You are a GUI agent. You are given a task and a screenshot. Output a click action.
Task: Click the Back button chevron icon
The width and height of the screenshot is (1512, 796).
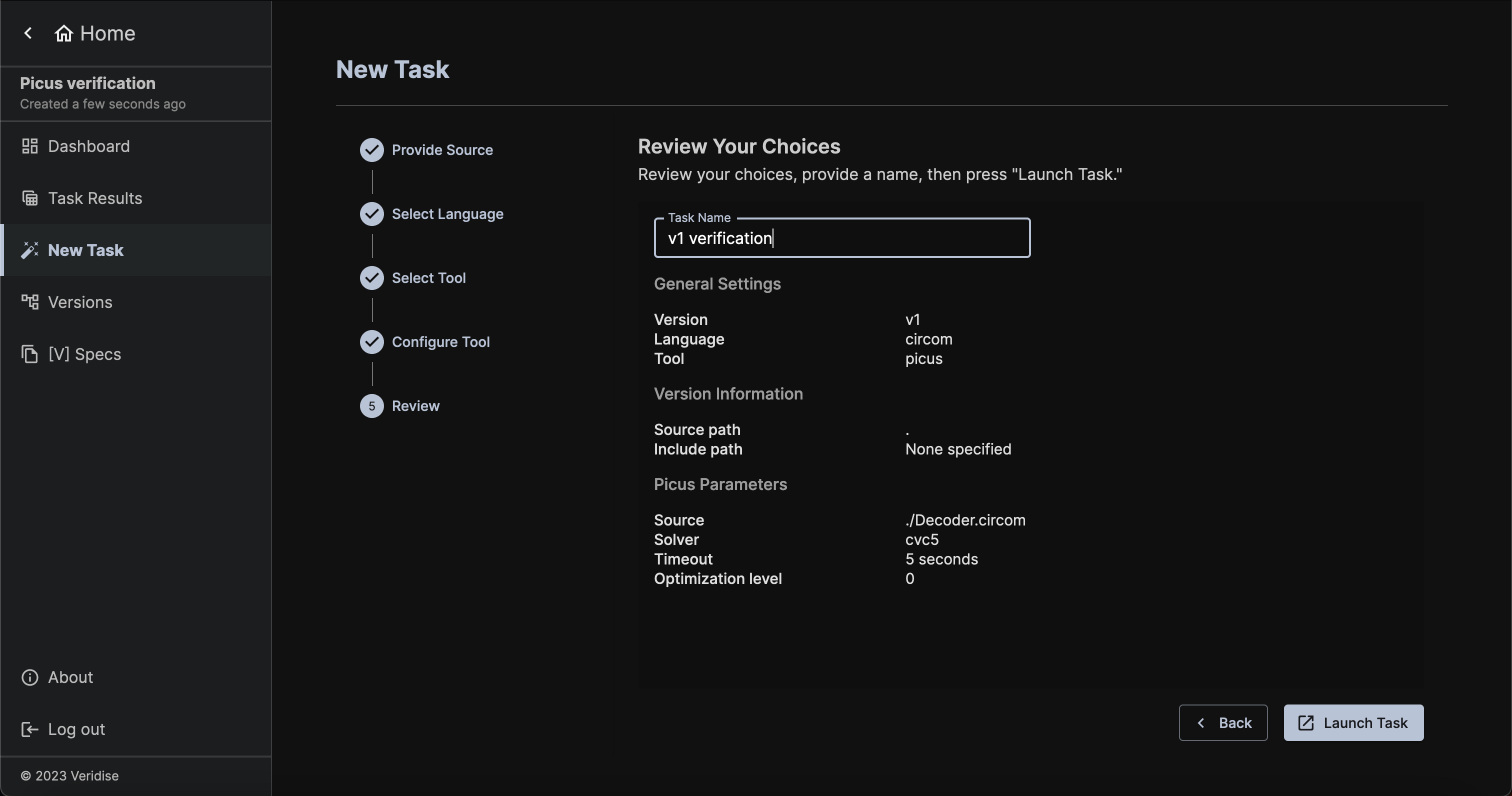(x=1200, y=723)
